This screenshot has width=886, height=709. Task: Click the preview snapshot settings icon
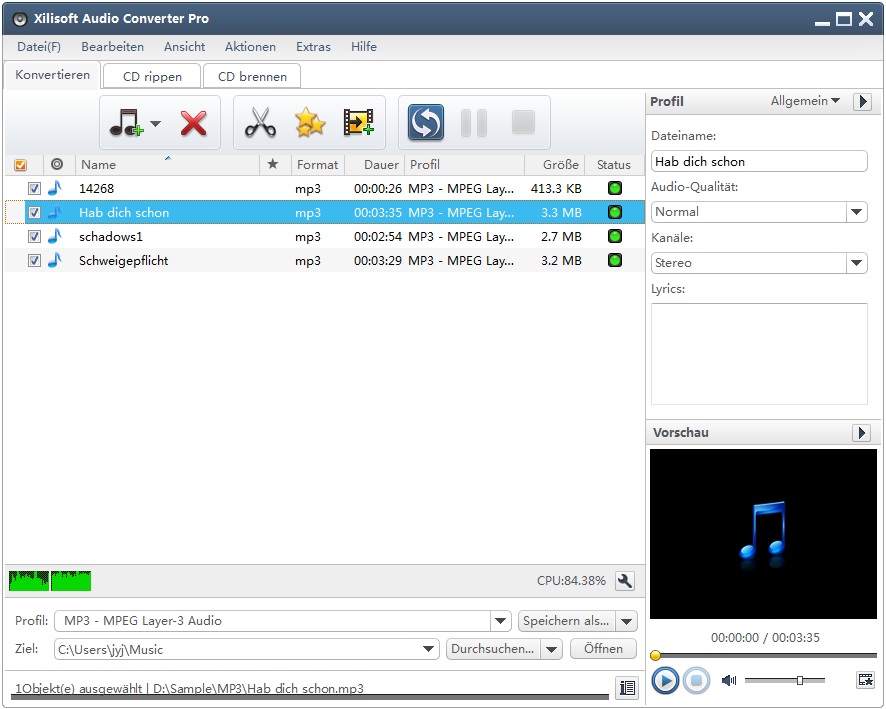pyautogui.click(x=865, y=680)
